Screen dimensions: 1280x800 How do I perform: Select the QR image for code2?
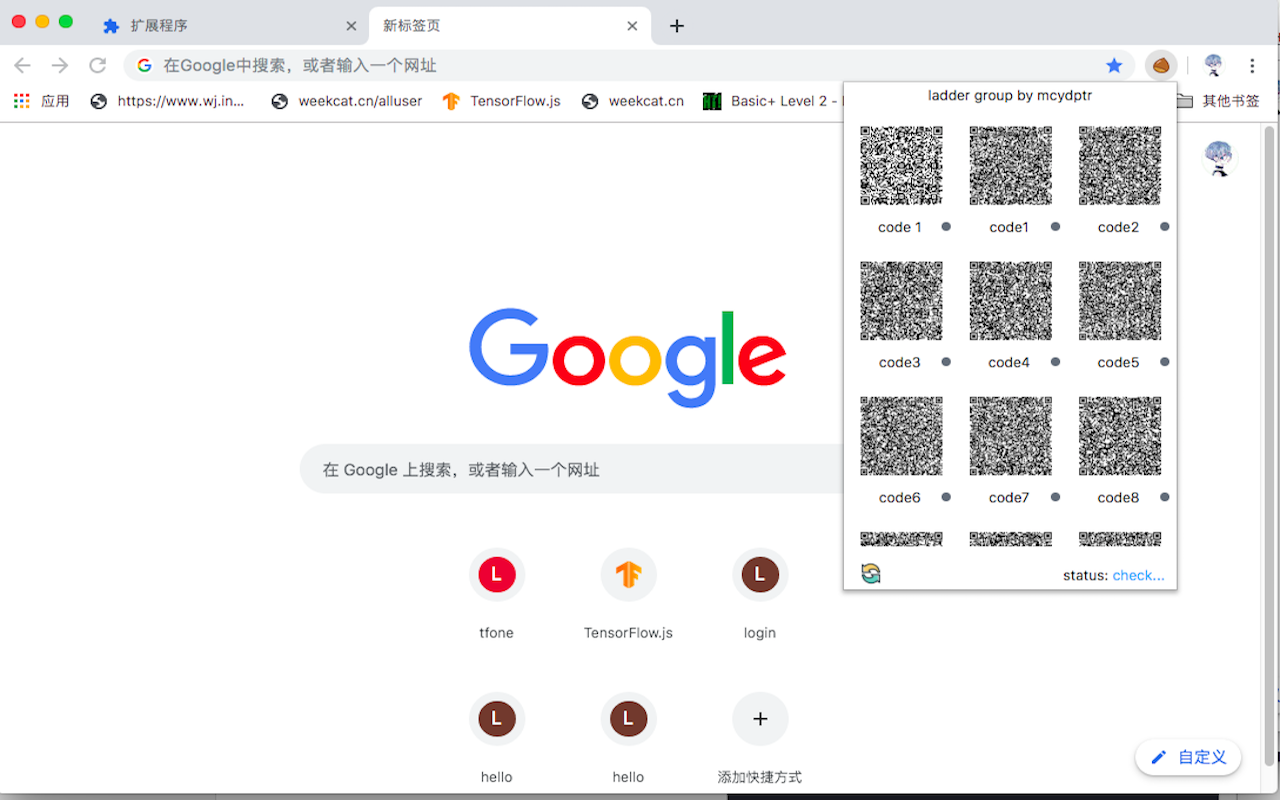click(1120, 165)
